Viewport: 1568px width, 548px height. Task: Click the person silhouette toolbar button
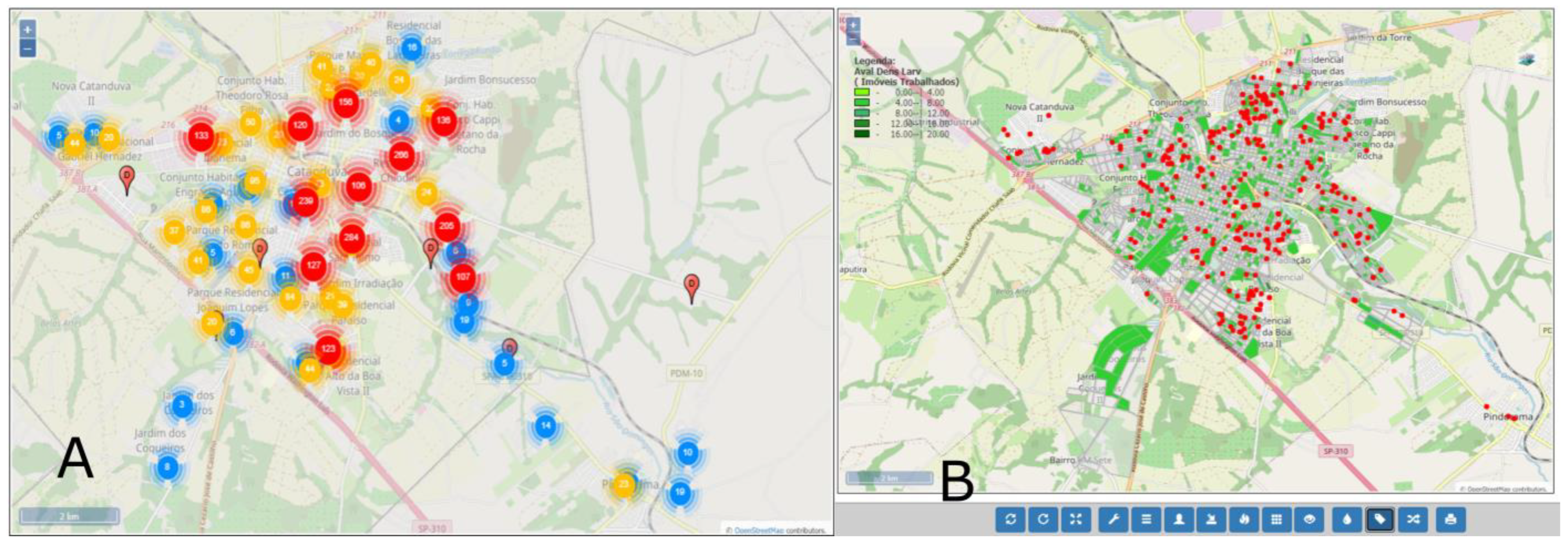1179,519
